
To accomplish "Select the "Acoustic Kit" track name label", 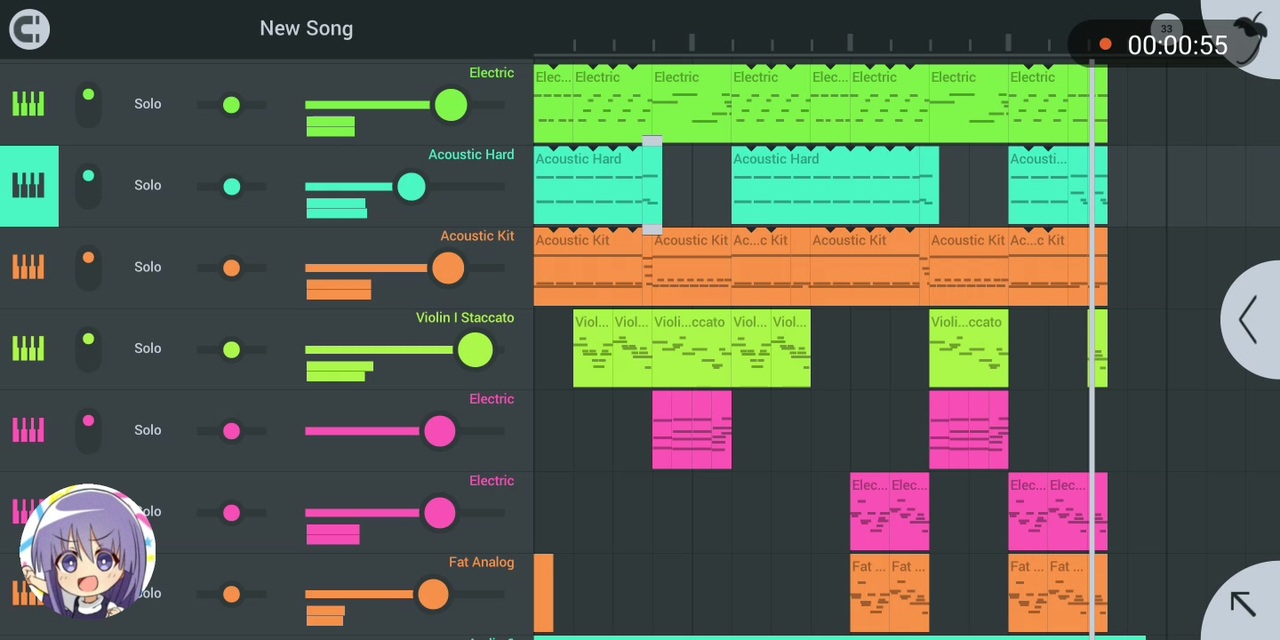I will [x=477, y=236].
